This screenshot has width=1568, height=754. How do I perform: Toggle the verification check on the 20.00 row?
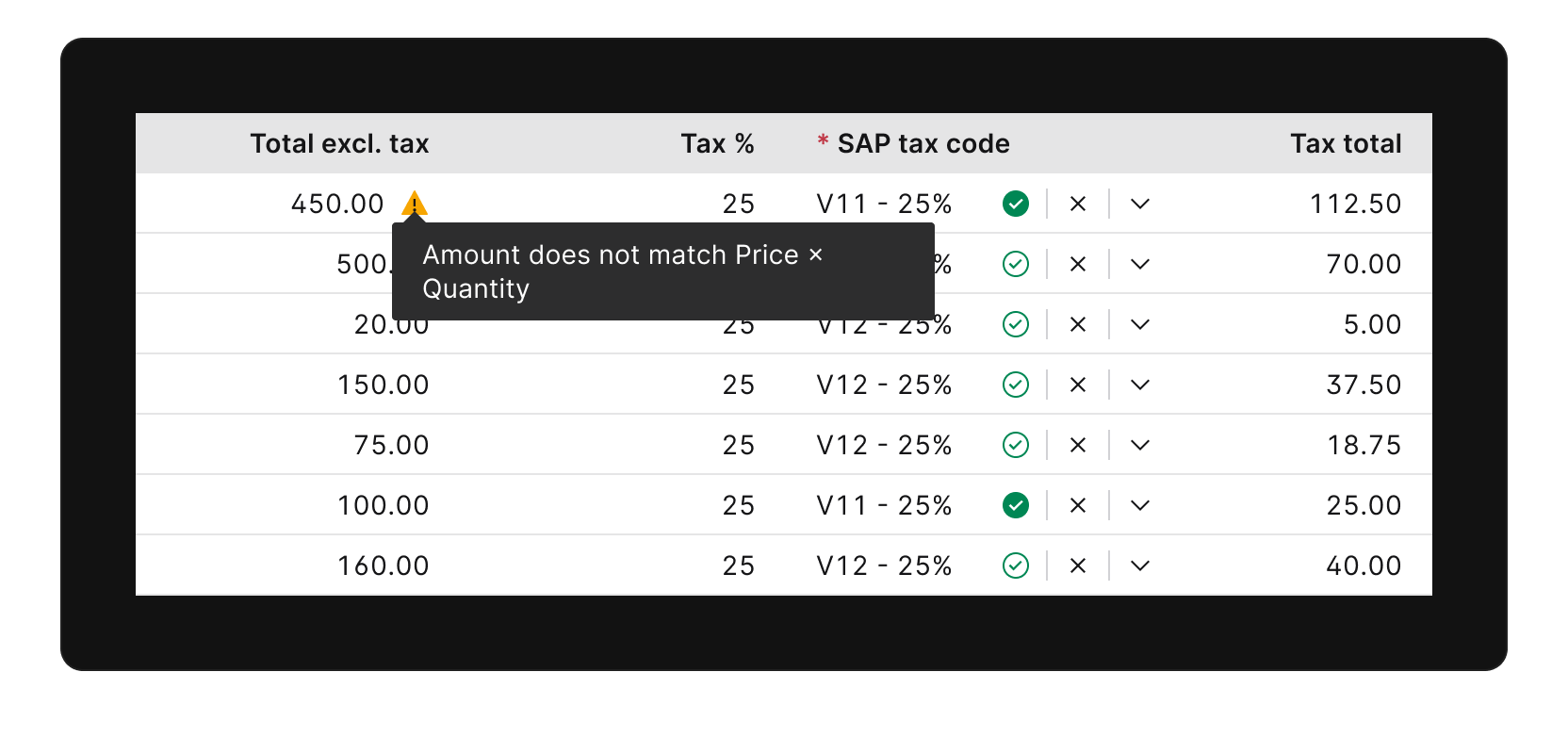click(1015, 323)
